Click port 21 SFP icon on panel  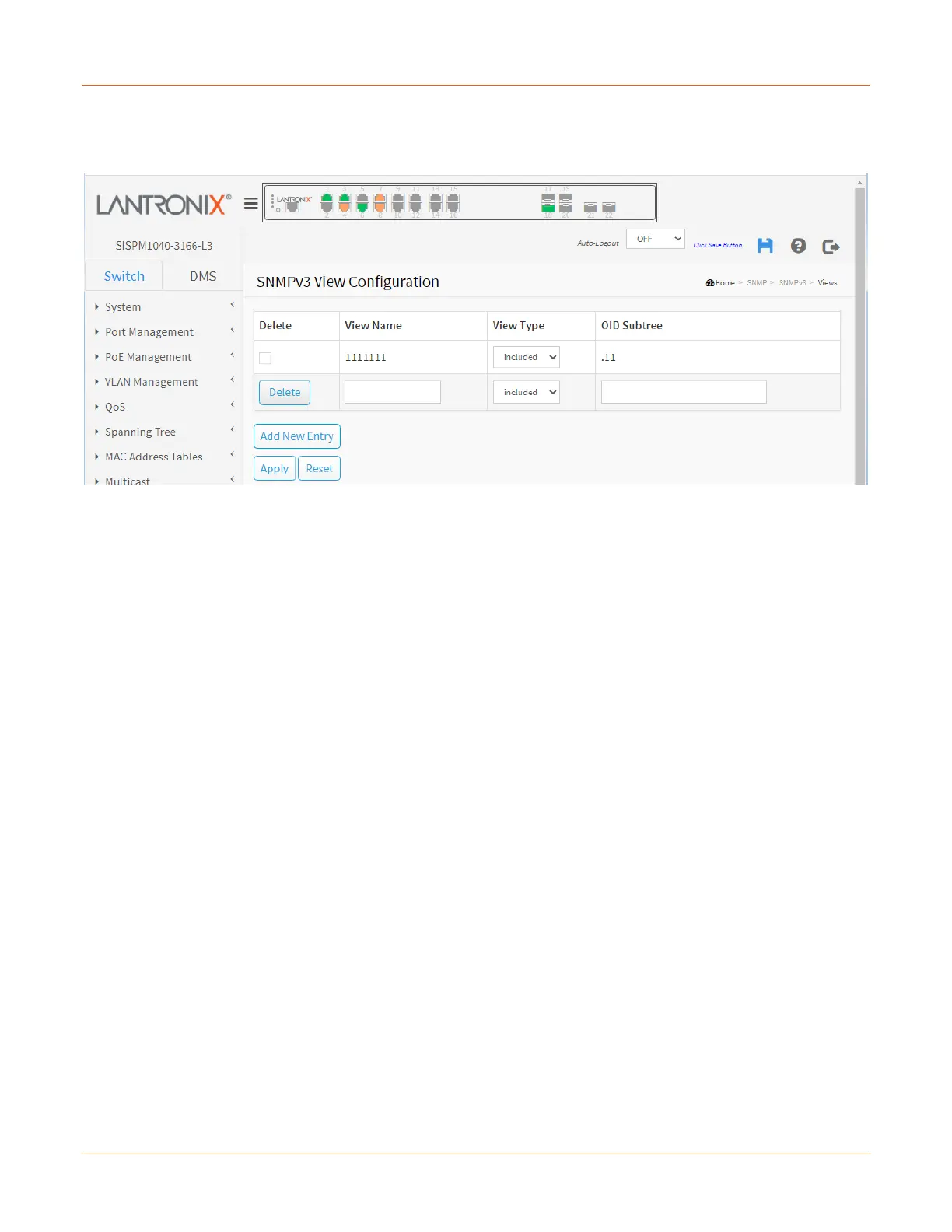(x=590, y=207)
